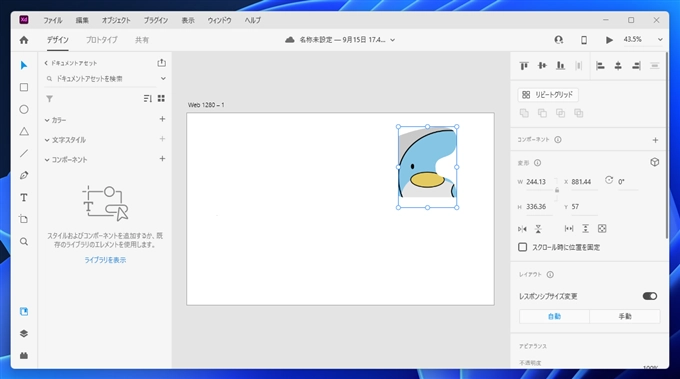The height and width of the screenshot is (379, 680).
Task: Start desktop preview play button
Action: click(x=609, y=40)
